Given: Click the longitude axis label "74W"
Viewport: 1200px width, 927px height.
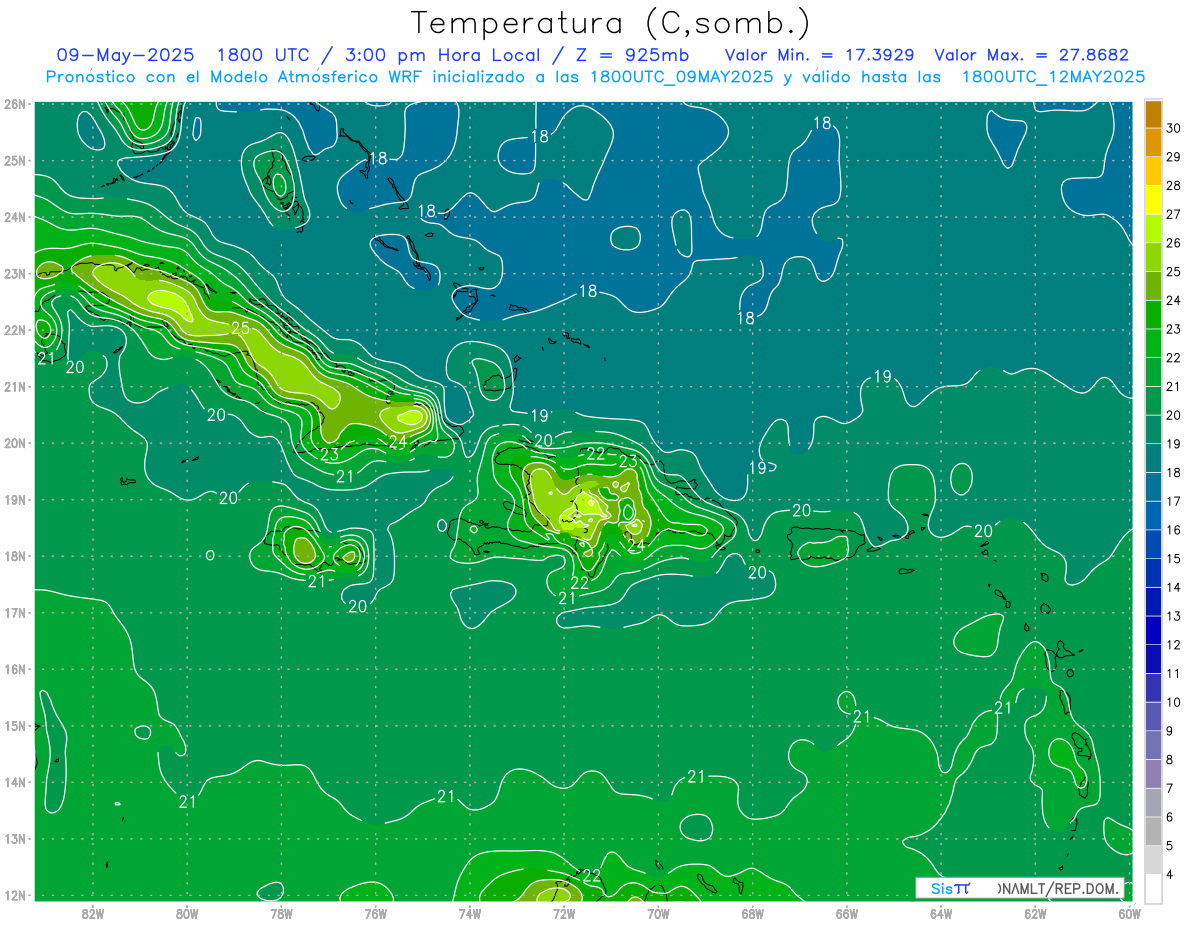Looking at the screenshot, I should [x=470, y=912].
